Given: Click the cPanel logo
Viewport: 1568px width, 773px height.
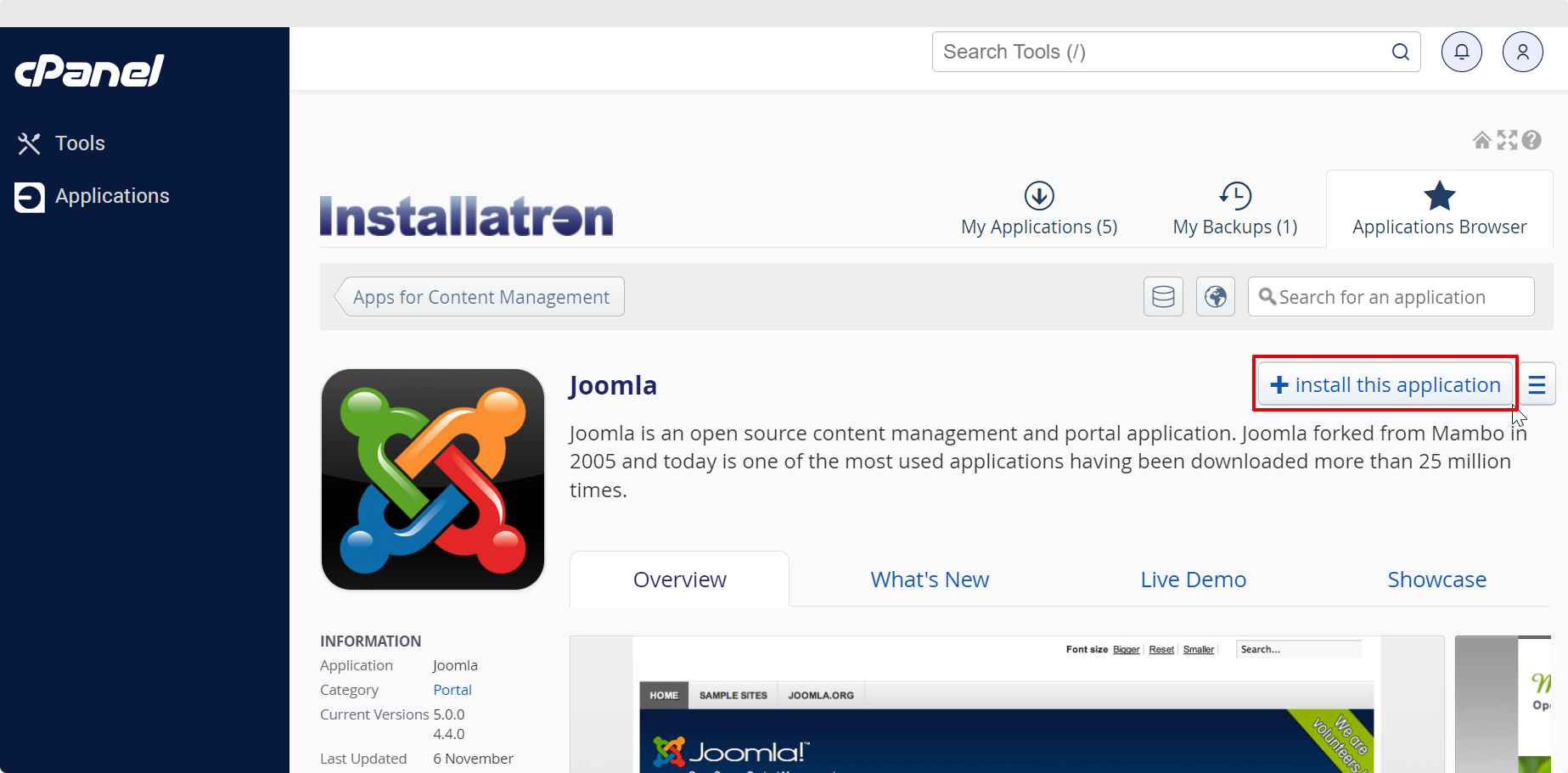Looking at the screenshot, I should tap(89, 71).
